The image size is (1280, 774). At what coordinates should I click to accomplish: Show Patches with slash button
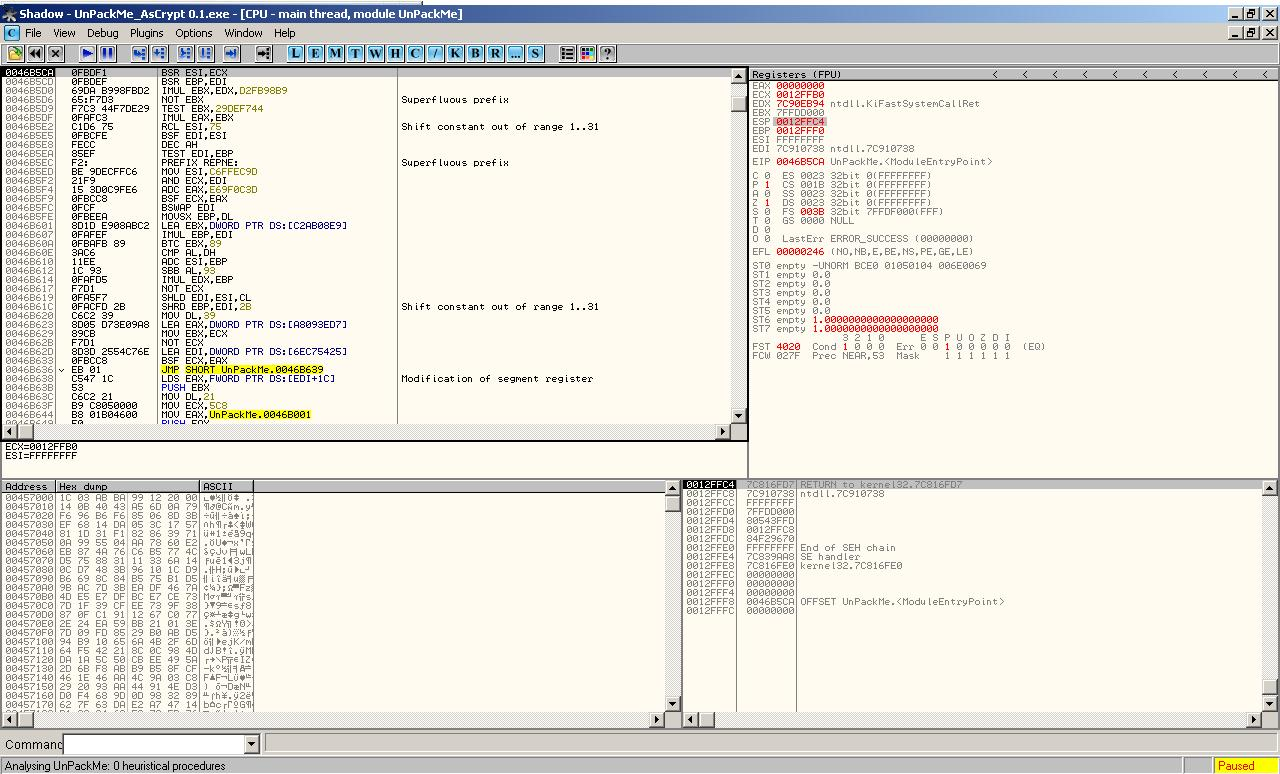[435, 53]
